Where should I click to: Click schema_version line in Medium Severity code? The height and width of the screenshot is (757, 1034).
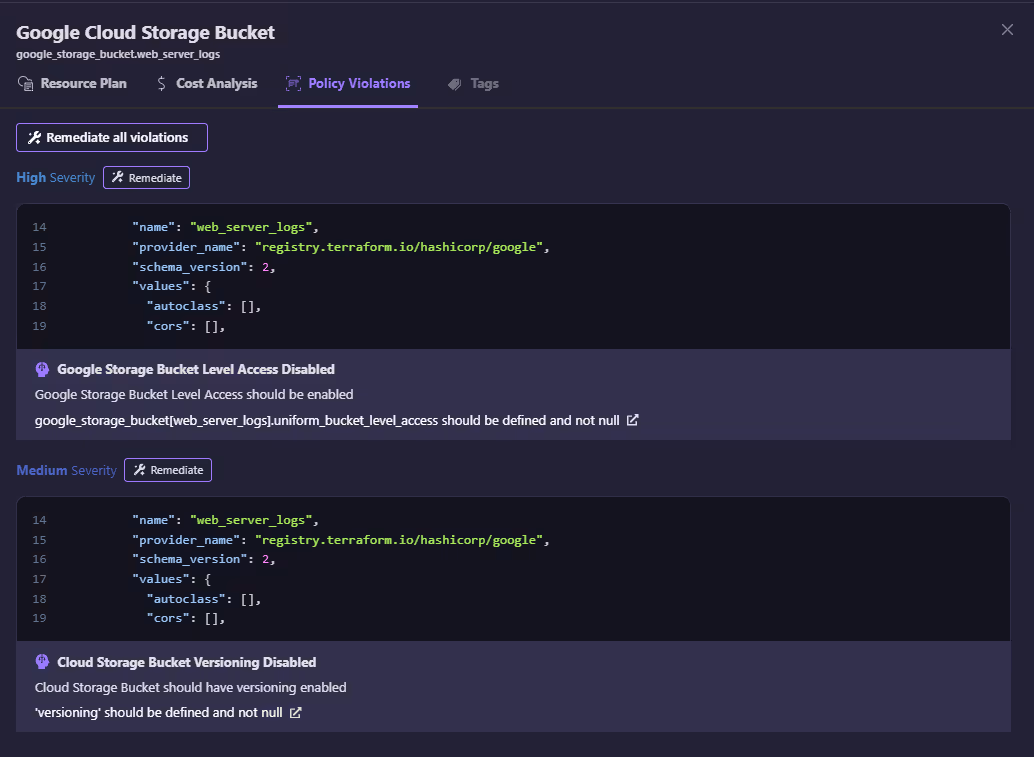pos(204,559)
